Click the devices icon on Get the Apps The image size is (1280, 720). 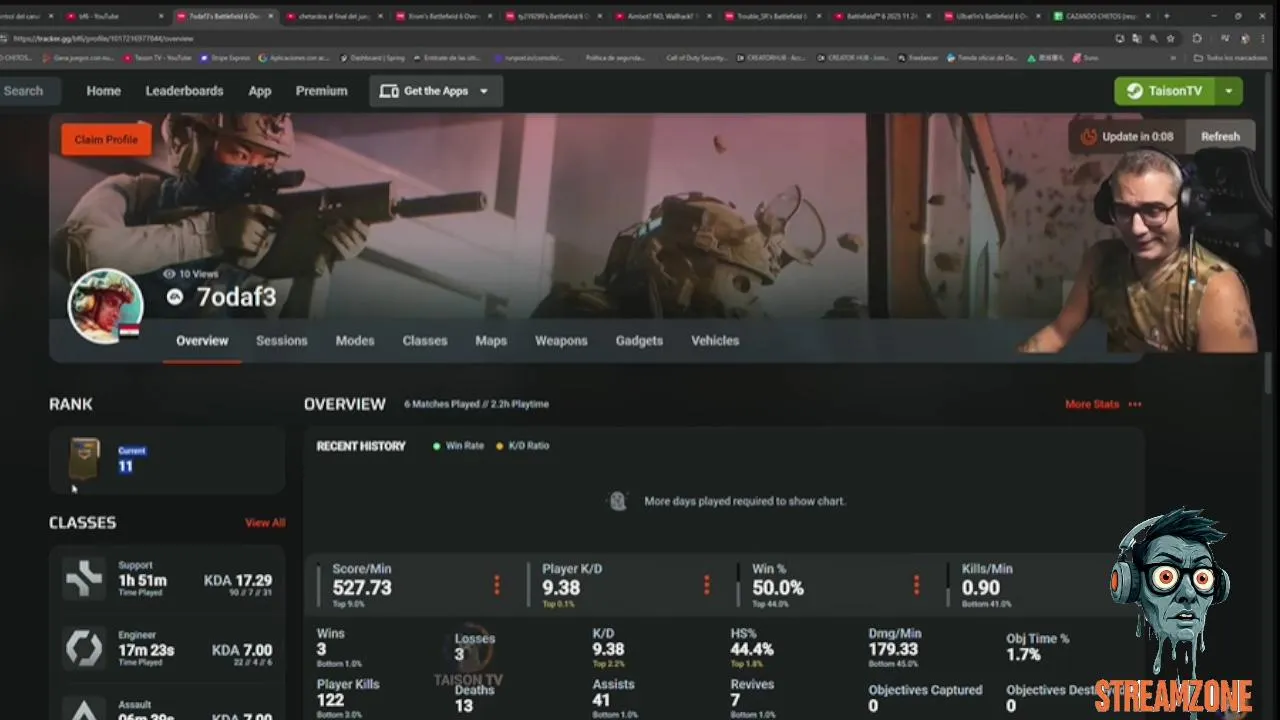click(389, 91)
